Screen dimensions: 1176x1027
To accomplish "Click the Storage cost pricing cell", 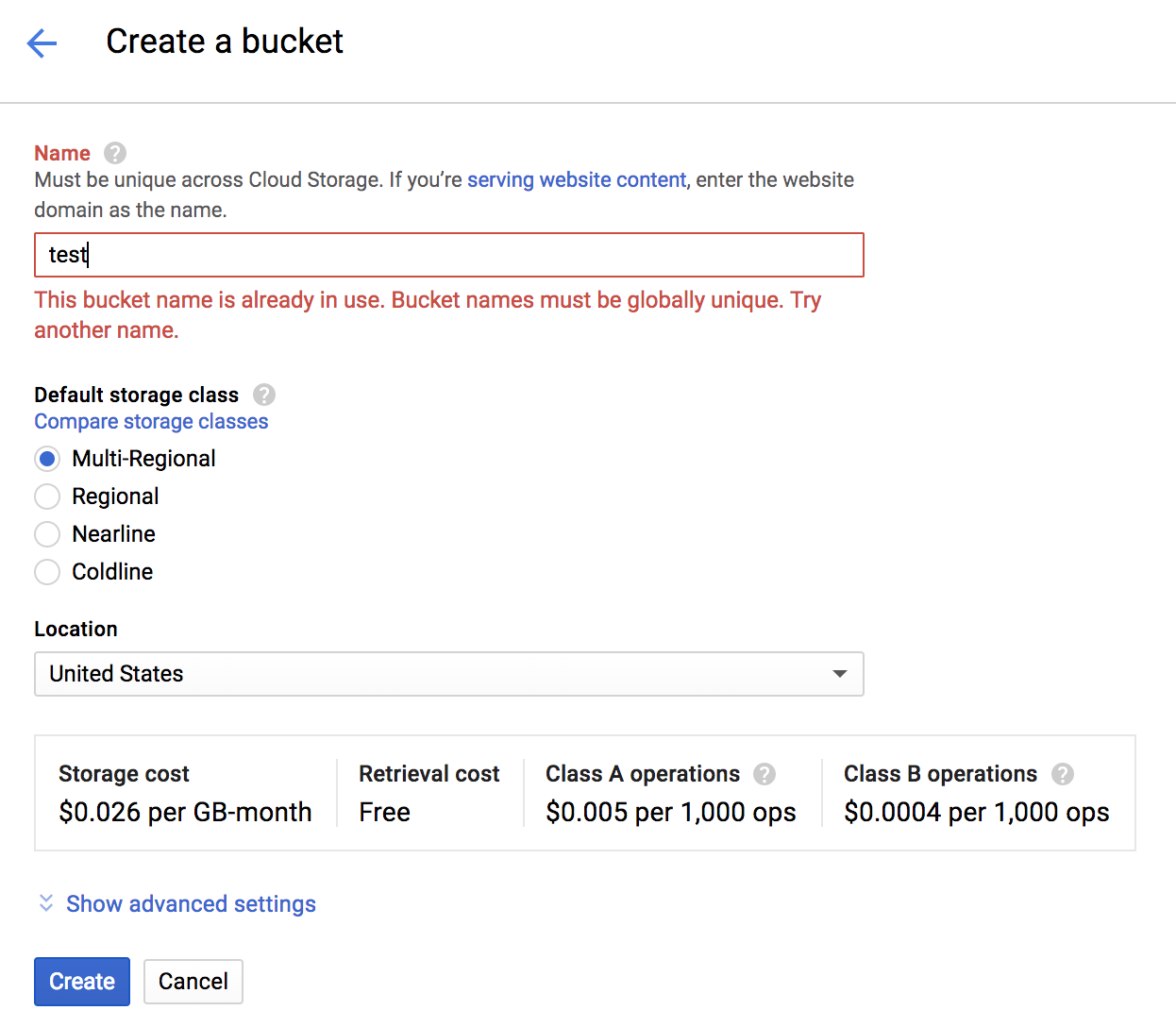I will (185, 793).
